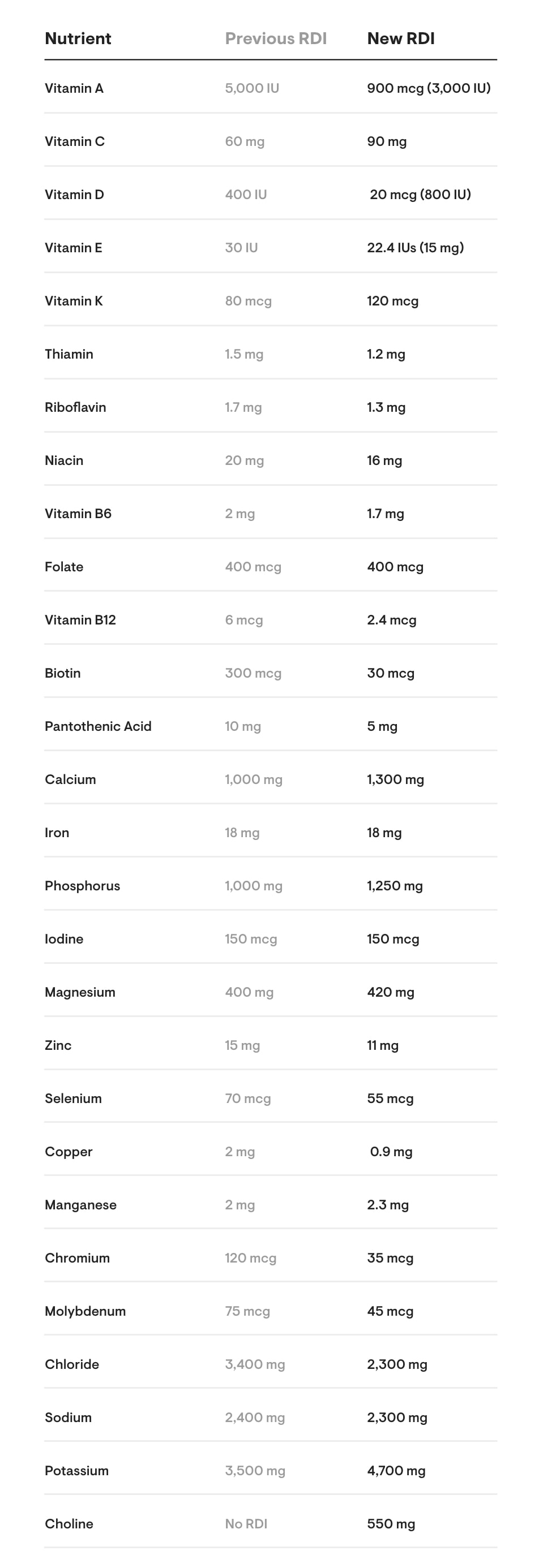This screenshot has width=539, height=1568.
Task: Select Choline's No RDI cell
Action: click(246, 1523)
